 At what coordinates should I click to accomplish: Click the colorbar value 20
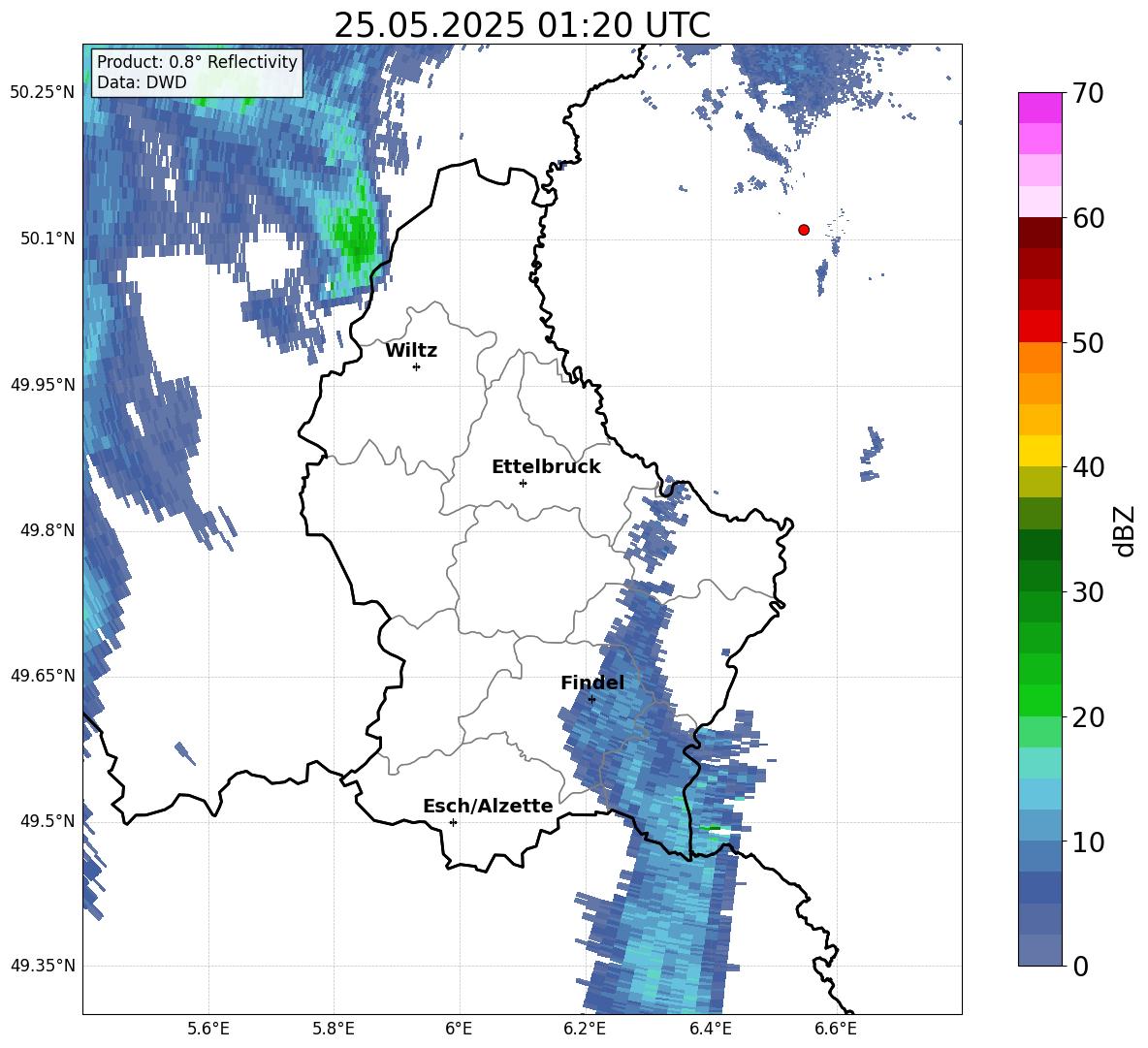(x=1088, y=716)
